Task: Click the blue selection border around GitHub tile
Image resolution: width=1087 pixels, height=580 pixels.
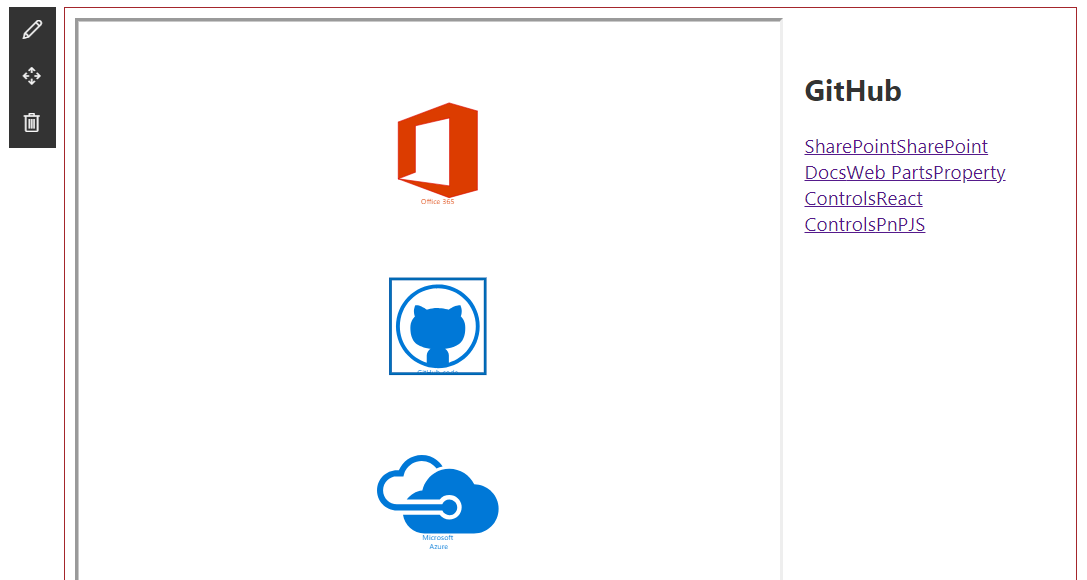Action: (x=390, y=327)
